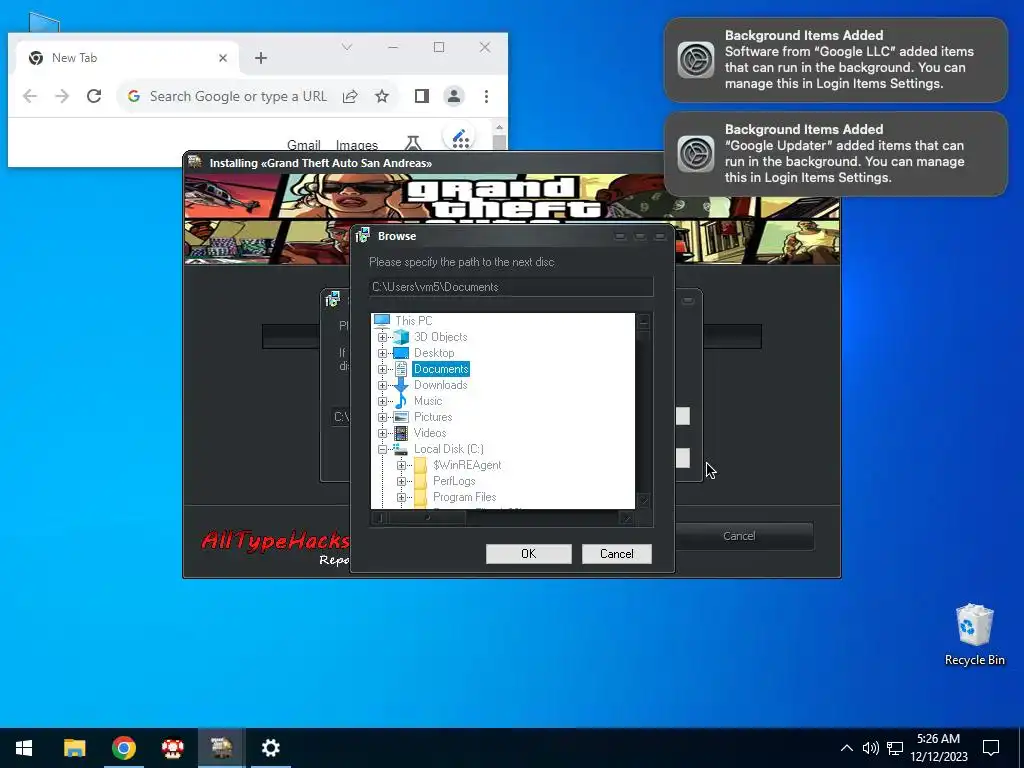Expand the Program Files node
This screenshot has width=1024, height=768.
click(402, 498)
